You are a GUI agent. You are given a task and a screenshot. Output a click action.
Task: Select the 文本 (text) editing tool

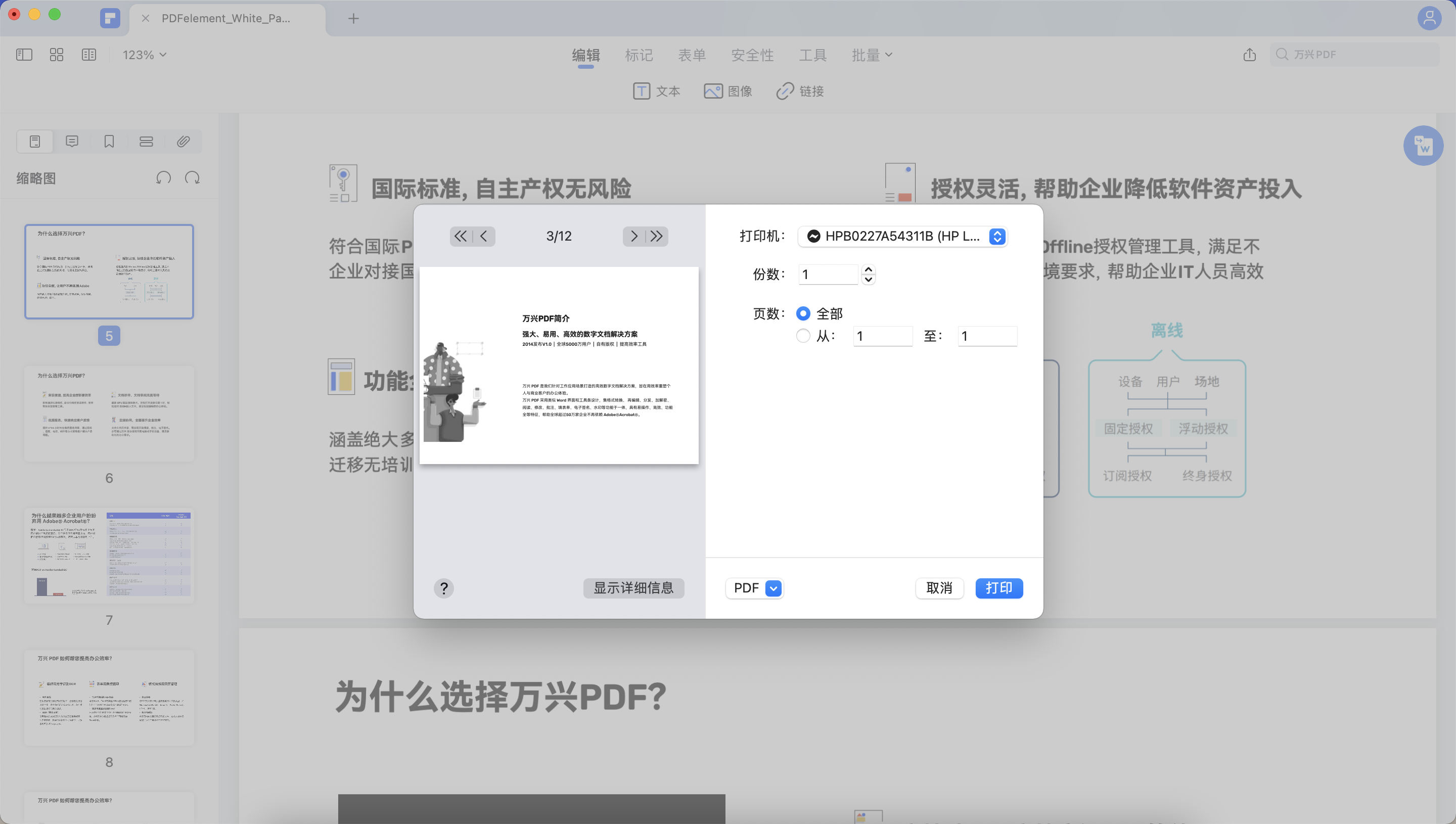pyautogui.click(x=656, y=91)
